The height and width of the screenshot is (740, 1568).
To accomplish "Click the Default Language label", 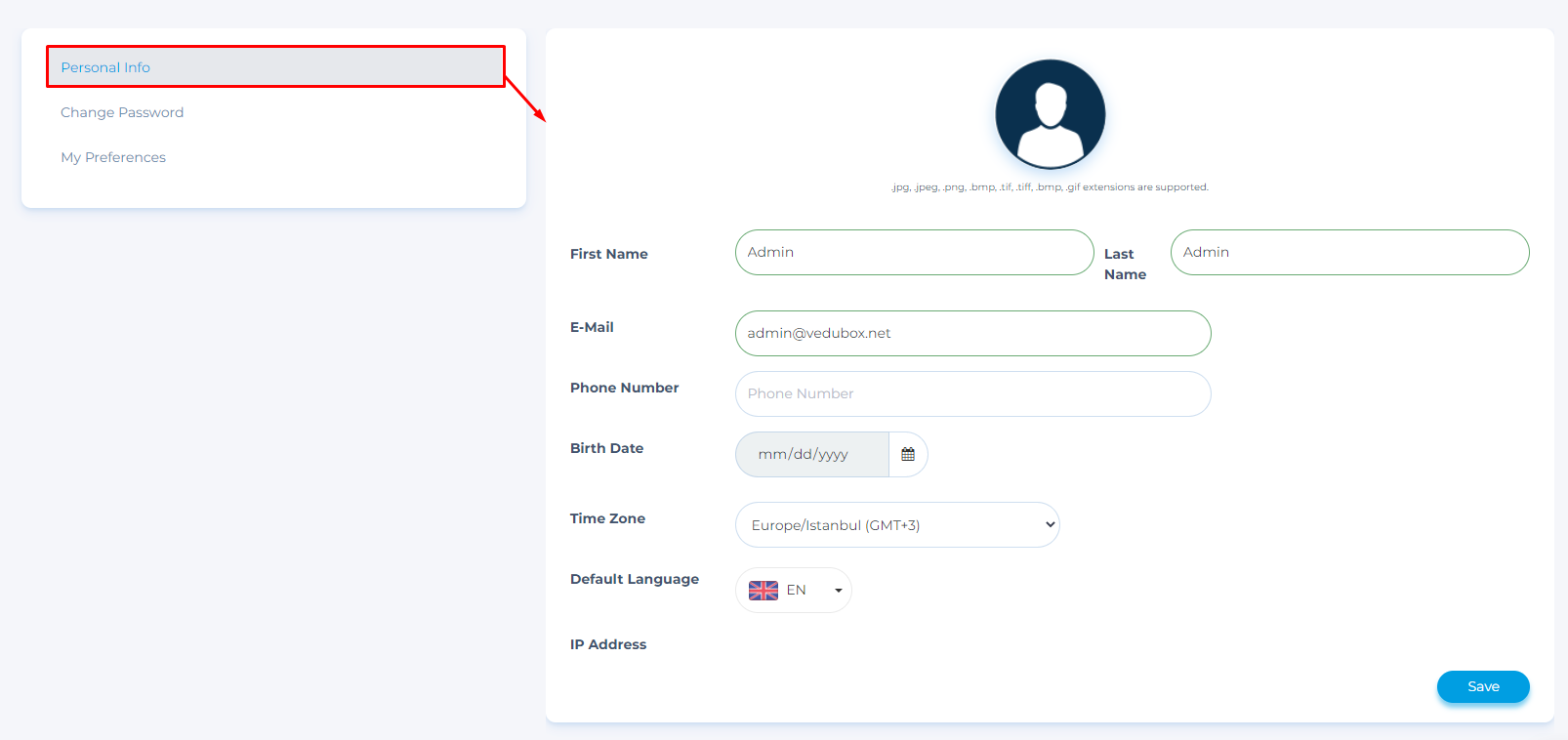I will [x=634, y=579].
